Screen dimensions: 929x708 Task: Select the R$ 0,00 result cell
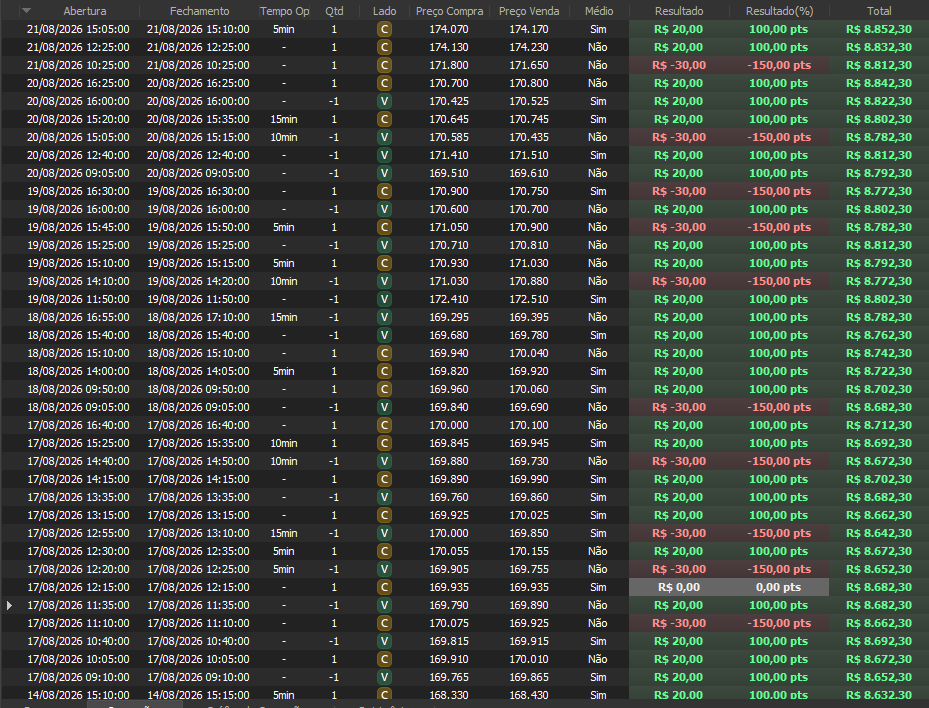click(678, 587)
